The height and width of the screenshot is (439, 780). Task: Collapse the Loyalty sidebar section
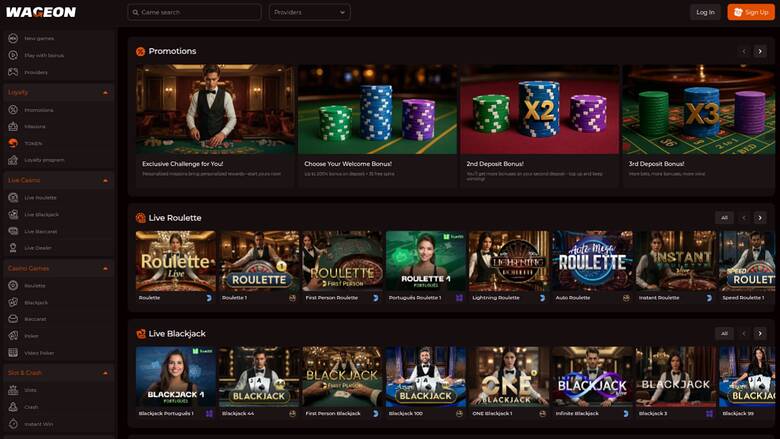coord(105,92)
